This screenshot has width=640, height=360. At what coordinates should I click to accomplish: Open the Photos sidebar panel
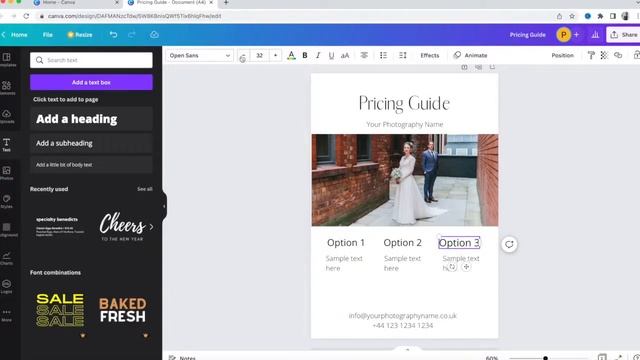(7, 173)
